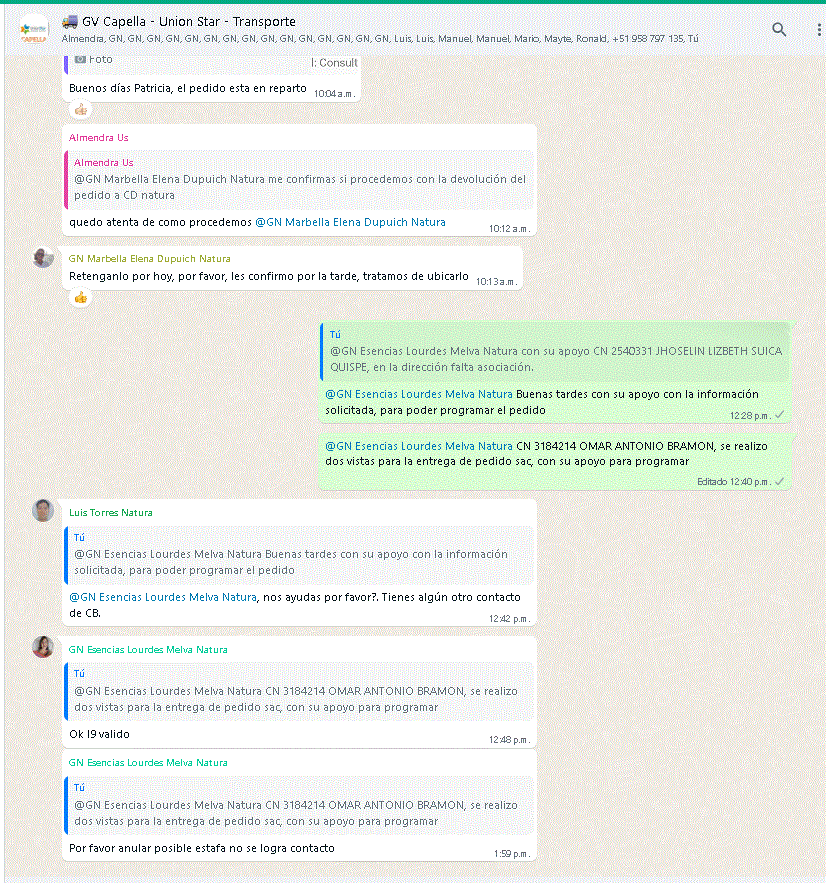Click the GV Capella group avatar
Screen dimensions: 826x883
(x=34, y=30)
